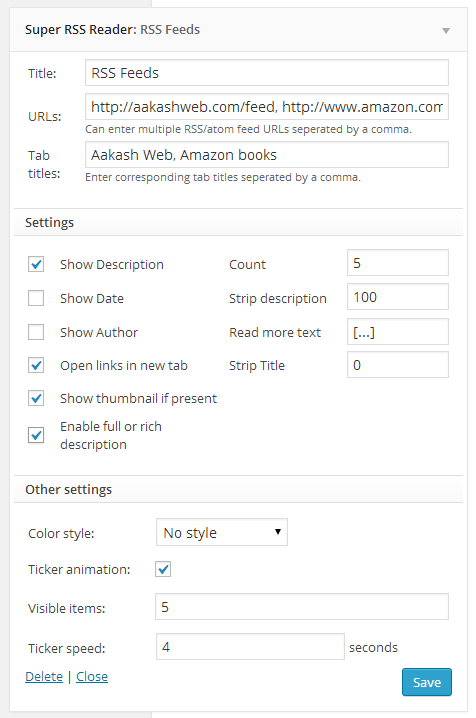Open the Color style dropdown
The width and height of the screenshot is (476, 718).
coord(222,532)
